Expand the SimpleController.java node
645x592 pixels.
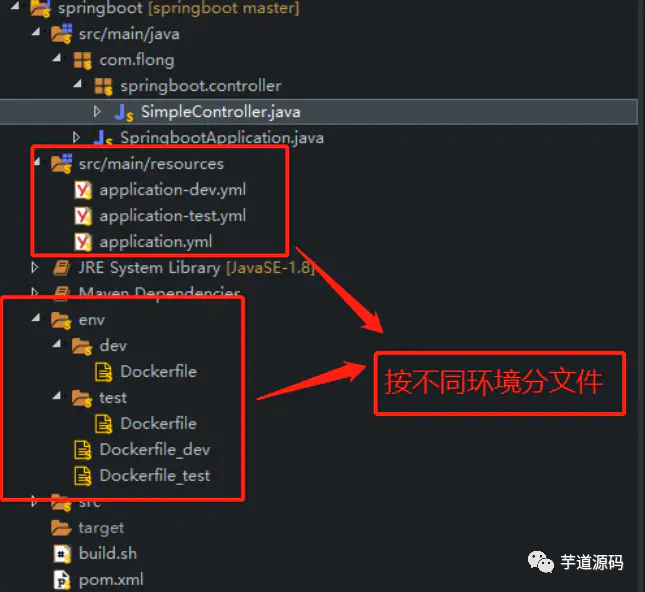coord(97,111)
